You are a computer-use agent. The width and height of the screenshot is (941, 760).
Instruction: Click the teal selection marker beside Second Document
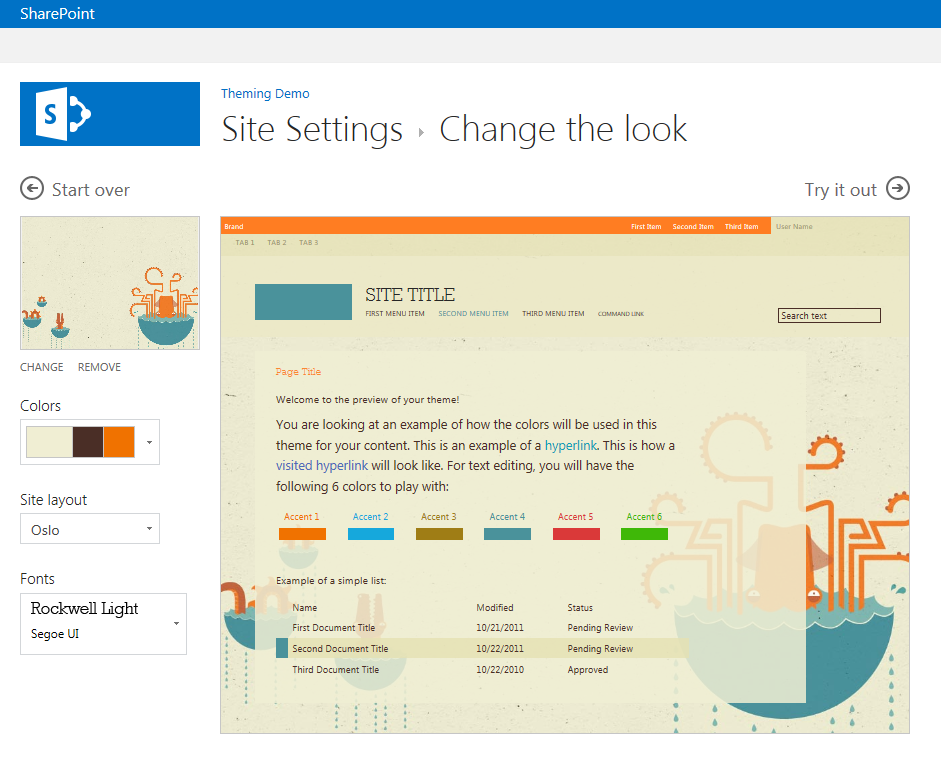pyautogui.click(x=281, y=648)
